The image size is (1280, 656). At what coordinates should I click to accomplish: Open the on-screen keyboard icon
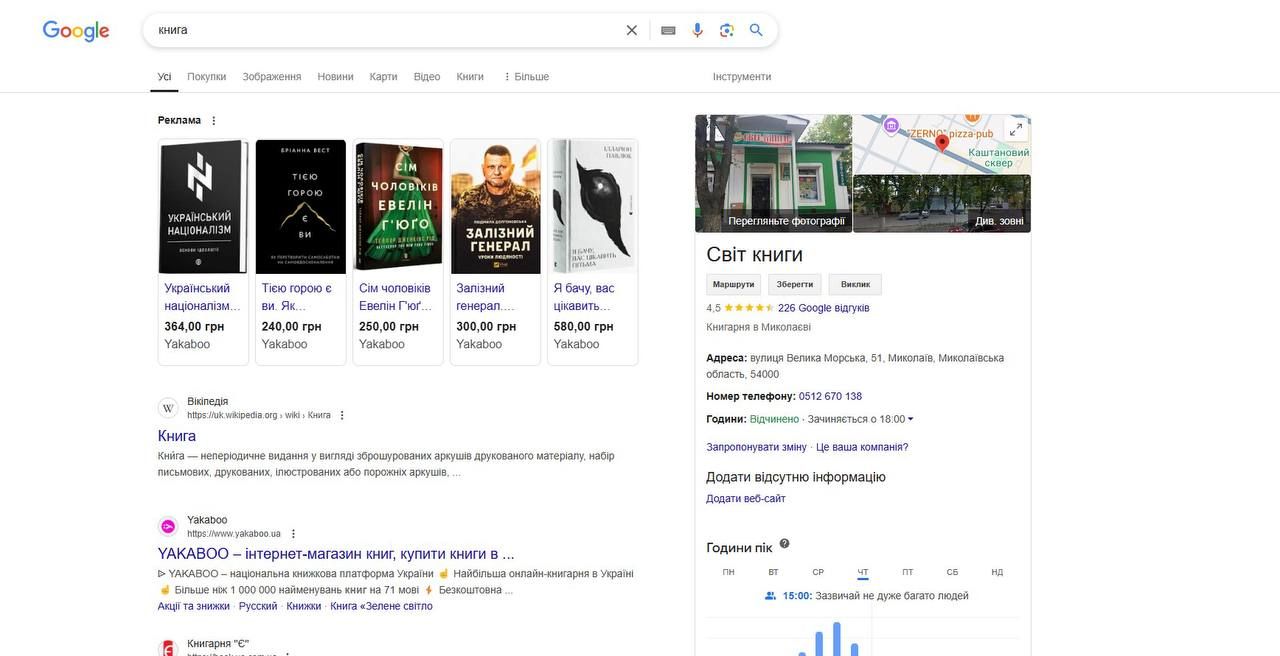tap(668, 30)
